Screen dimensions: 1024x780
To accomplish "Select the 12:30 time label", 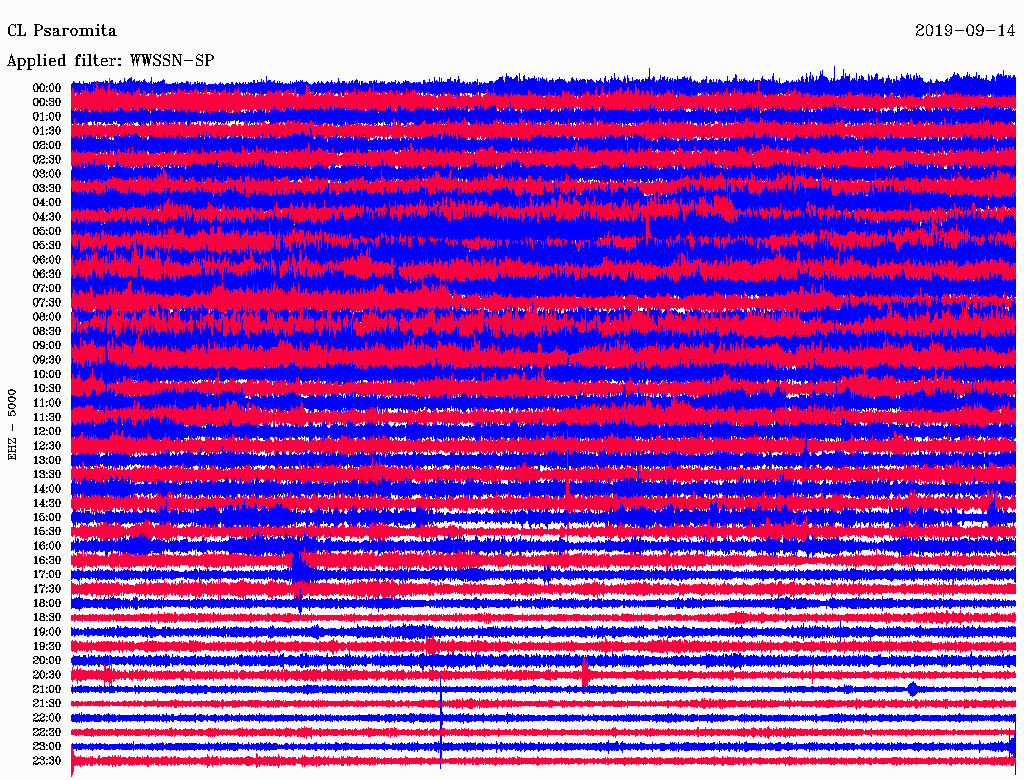I will click(47, 446).
